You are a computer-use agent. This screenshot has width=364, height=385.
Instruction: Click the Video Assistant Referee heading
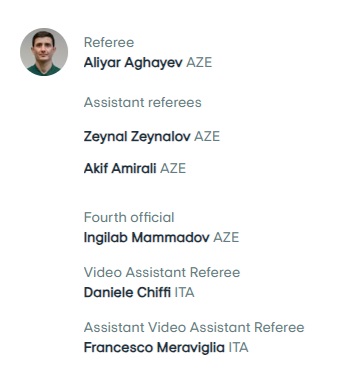[162, 272]
